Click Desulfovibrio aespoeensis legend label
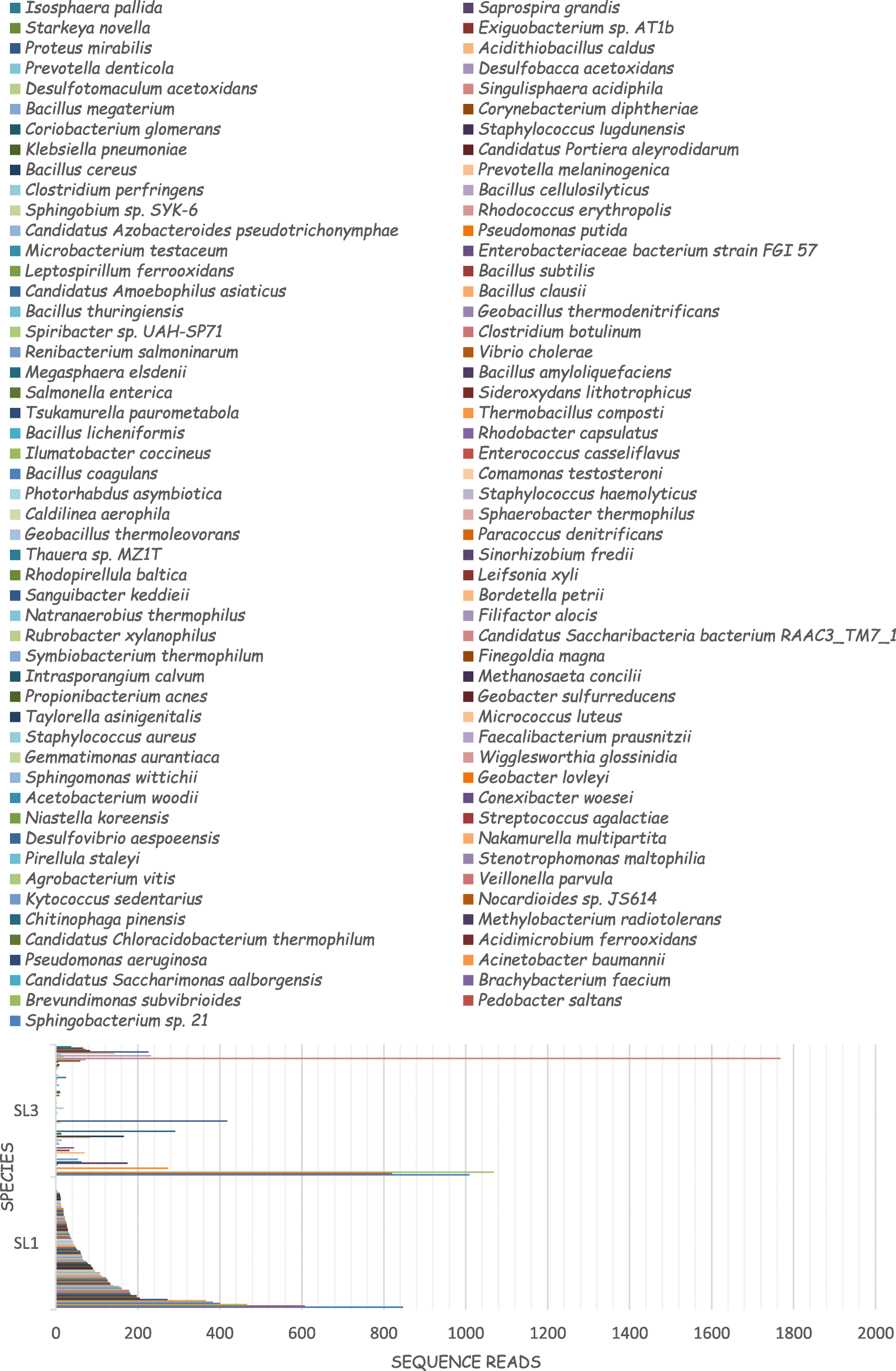The image size is (896, 1371). coord(123,839)
